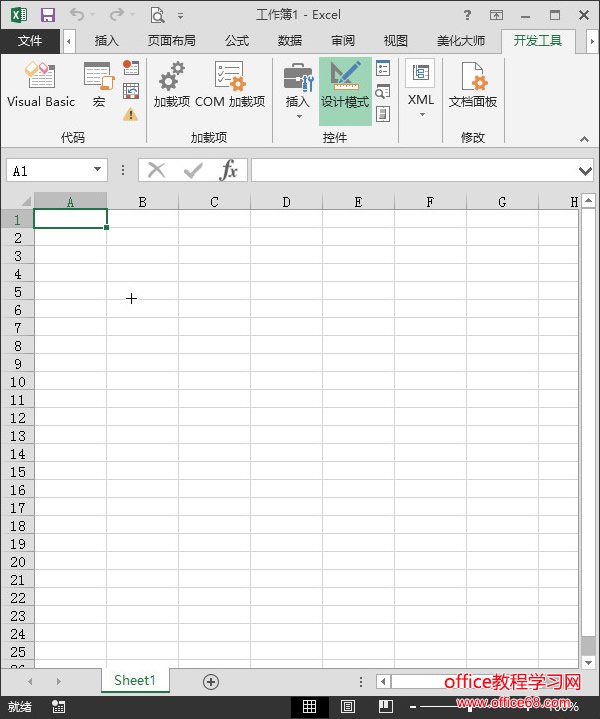
Task: Click the macro security warning icon
Action: [x=131, y=114]
